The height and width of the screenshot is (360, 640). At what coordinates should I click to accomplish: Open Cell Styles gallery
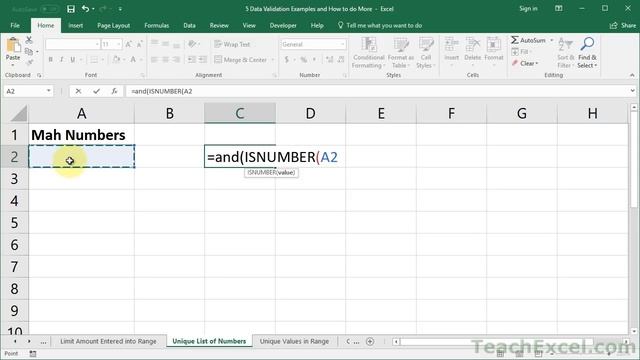coord(426,53)
